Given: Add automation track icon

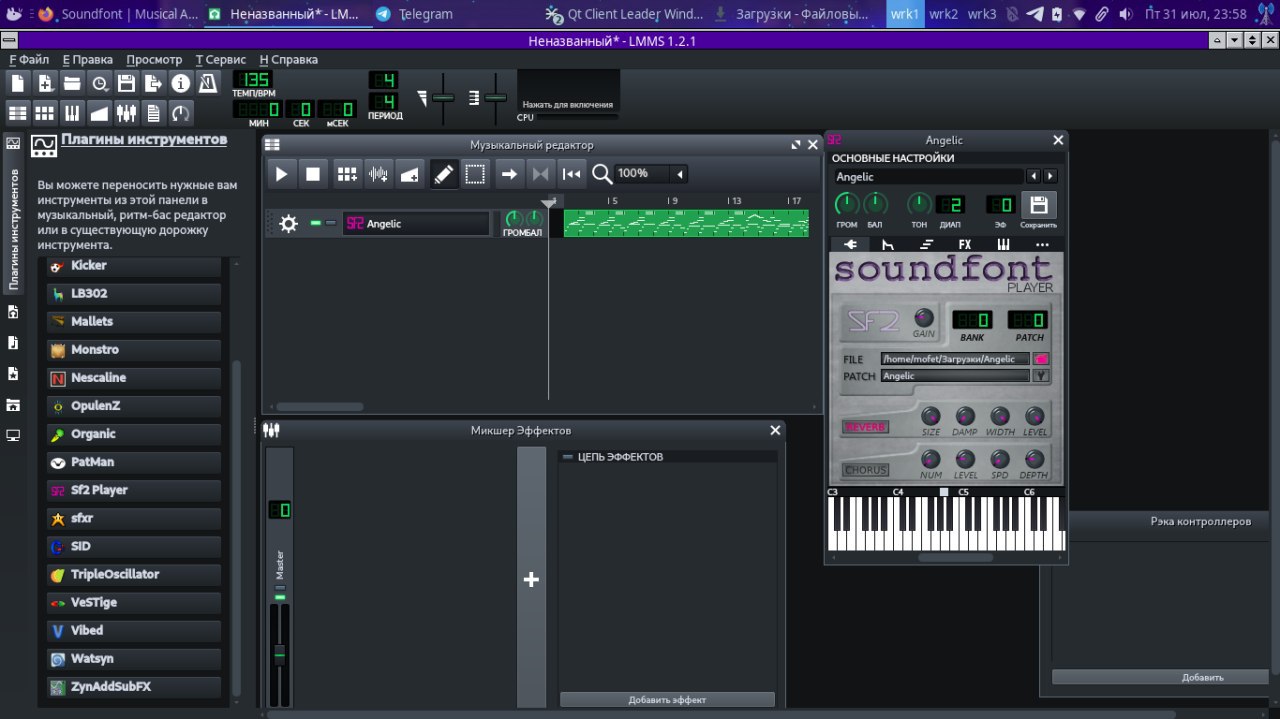Looking at the screenshot, I should click(410, 174).
